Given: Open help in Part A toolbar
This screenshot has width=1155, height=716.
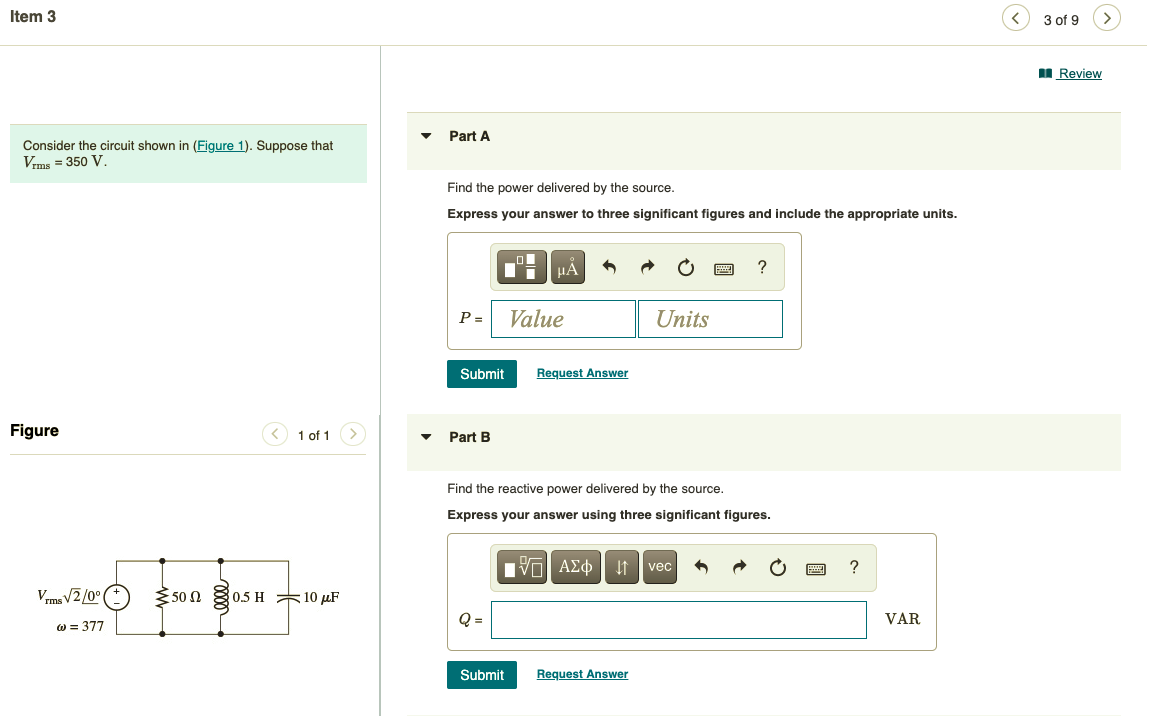Looking at the screenshot, I should pyautogui.click(x=762, y=267).
